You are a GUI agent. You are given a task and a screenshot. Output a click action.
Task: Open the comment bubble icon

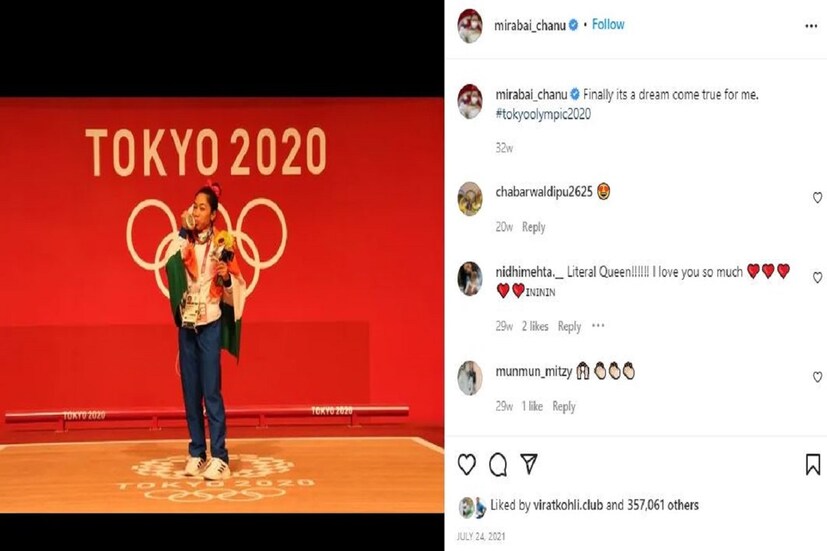tap(498, 465)
